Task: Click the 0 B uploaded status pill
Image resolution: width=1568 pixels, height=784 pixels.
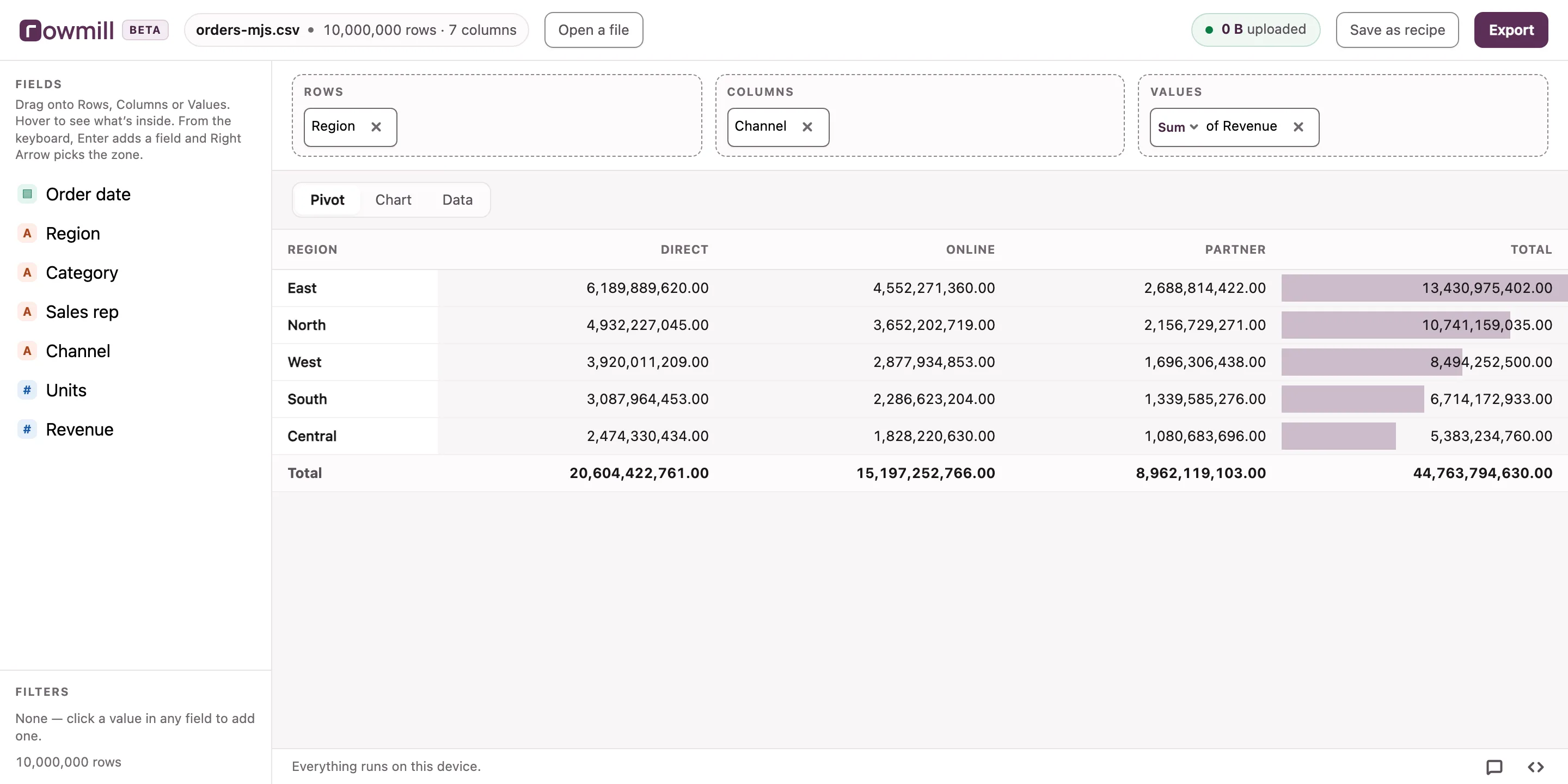Action: click(x=1255, y=29)
